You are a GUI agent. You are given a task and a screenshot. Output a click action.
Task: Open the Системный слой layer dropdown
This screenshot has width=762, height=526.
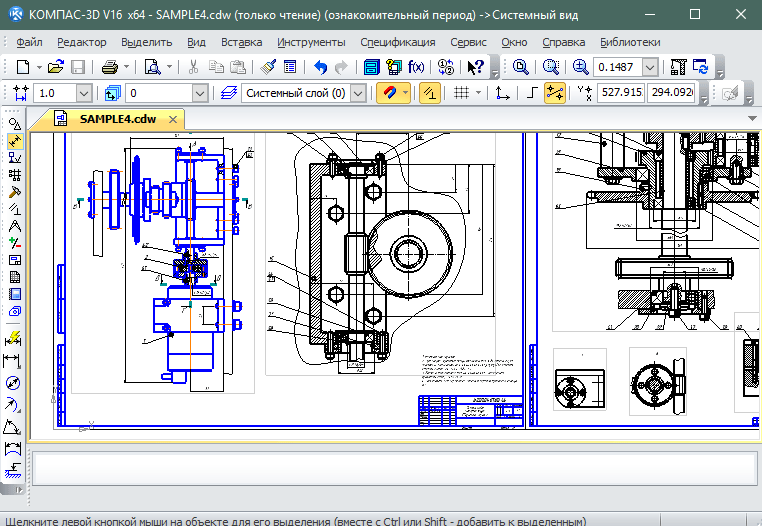coord(358,93)
